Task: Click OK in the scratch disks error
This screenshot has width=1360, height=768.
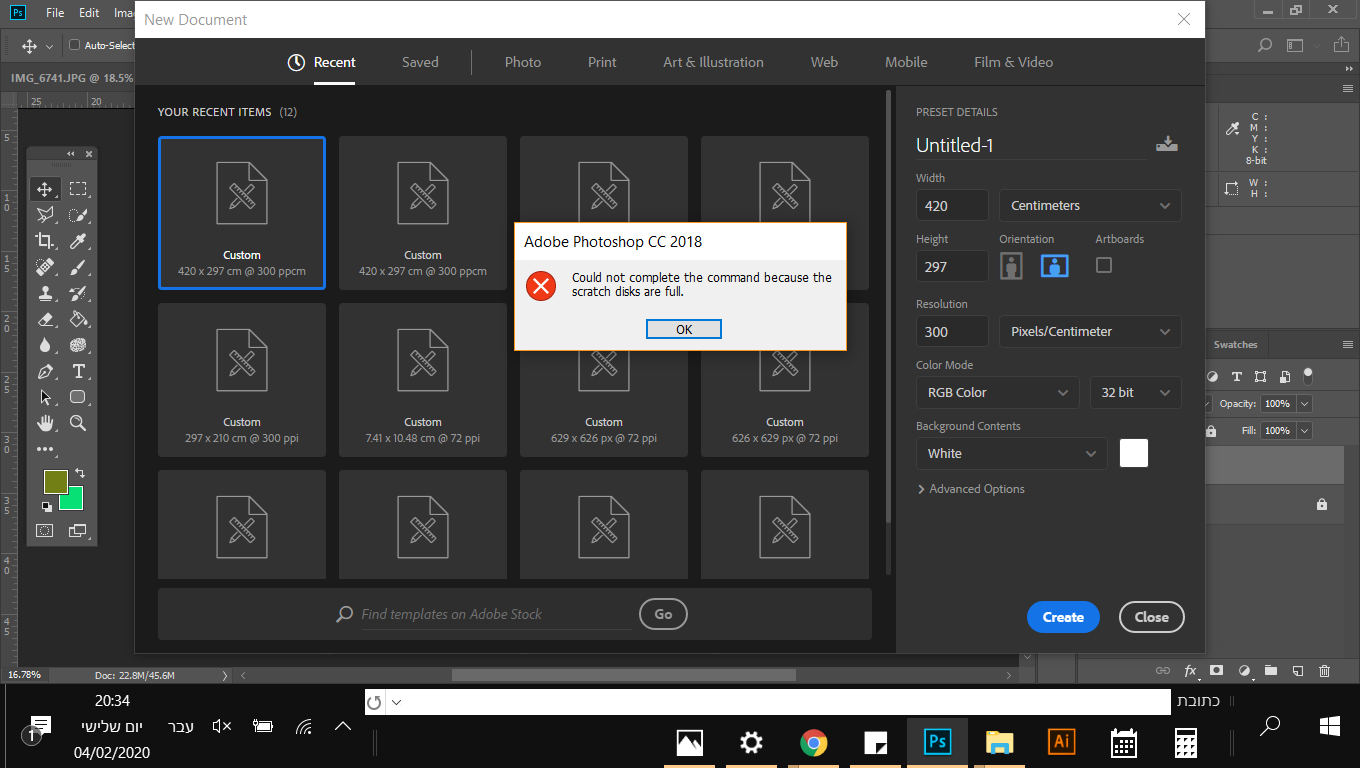Action: (684, 329)
